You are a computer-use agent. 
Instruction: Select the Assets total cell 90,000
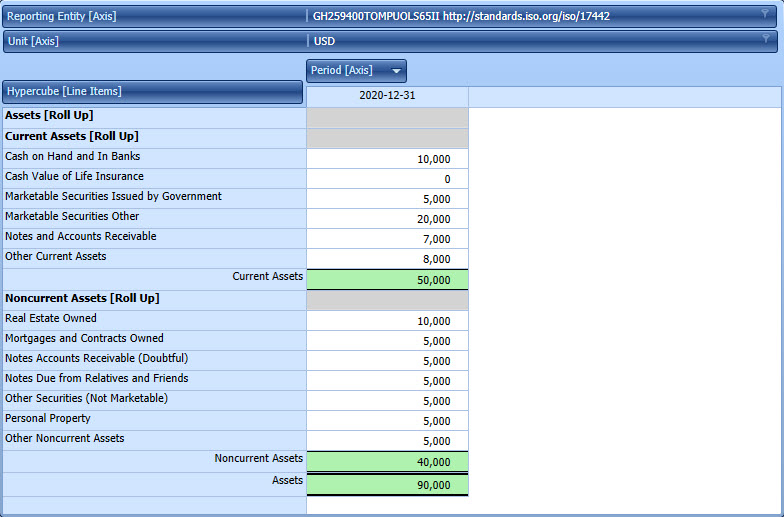coord(388,485)
